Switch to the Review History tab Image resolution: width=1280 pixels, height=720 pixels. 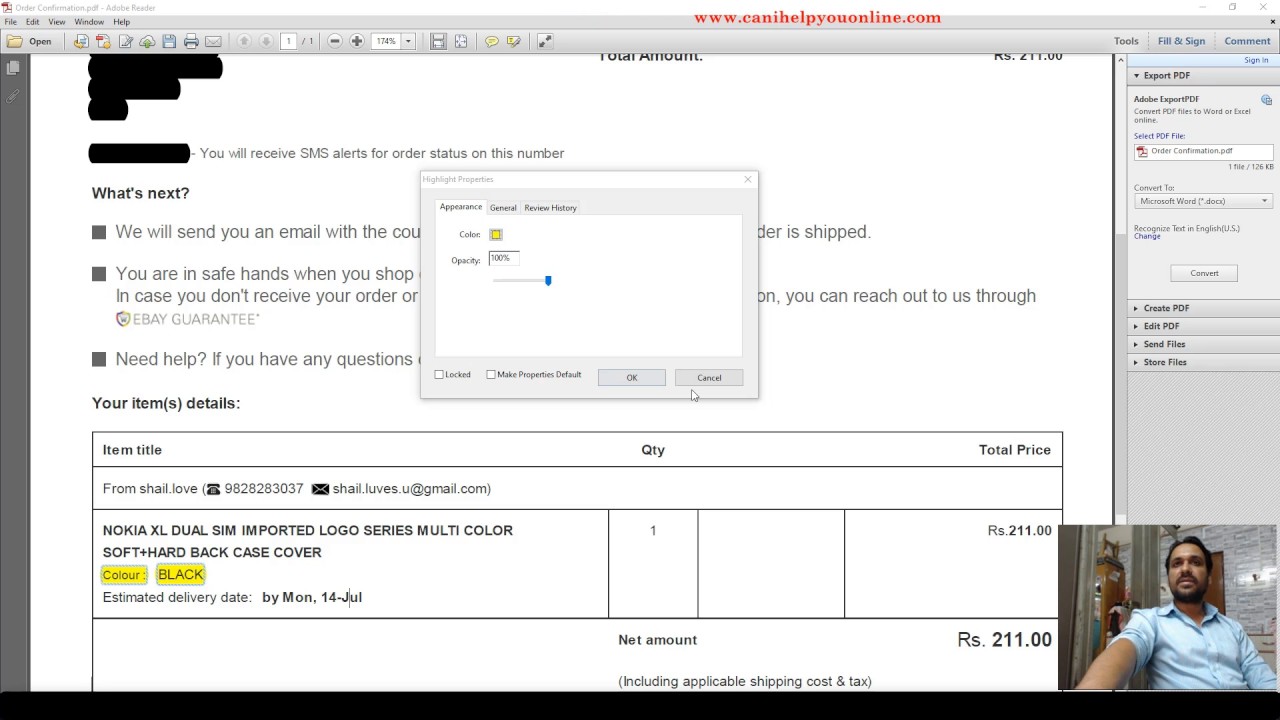tap(550, 208)
